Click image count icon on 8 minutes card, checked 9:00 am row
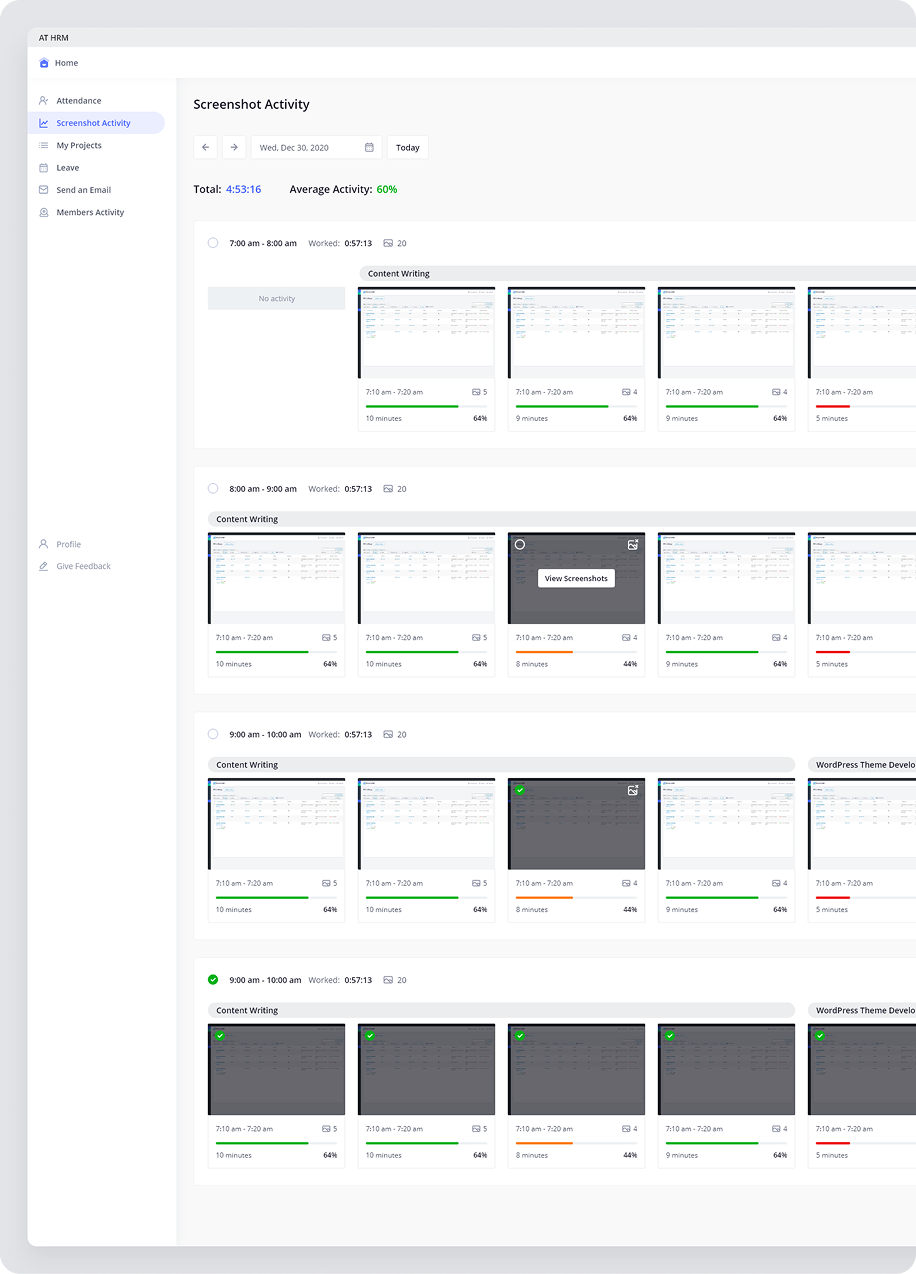 coord(626,1129)
